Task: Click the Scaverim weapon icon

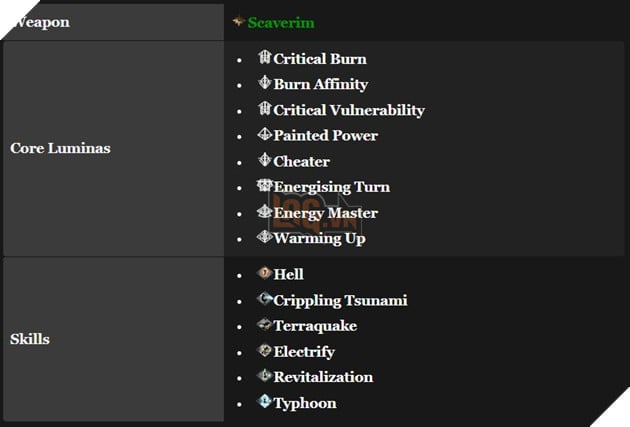Action: coord(239,21)
